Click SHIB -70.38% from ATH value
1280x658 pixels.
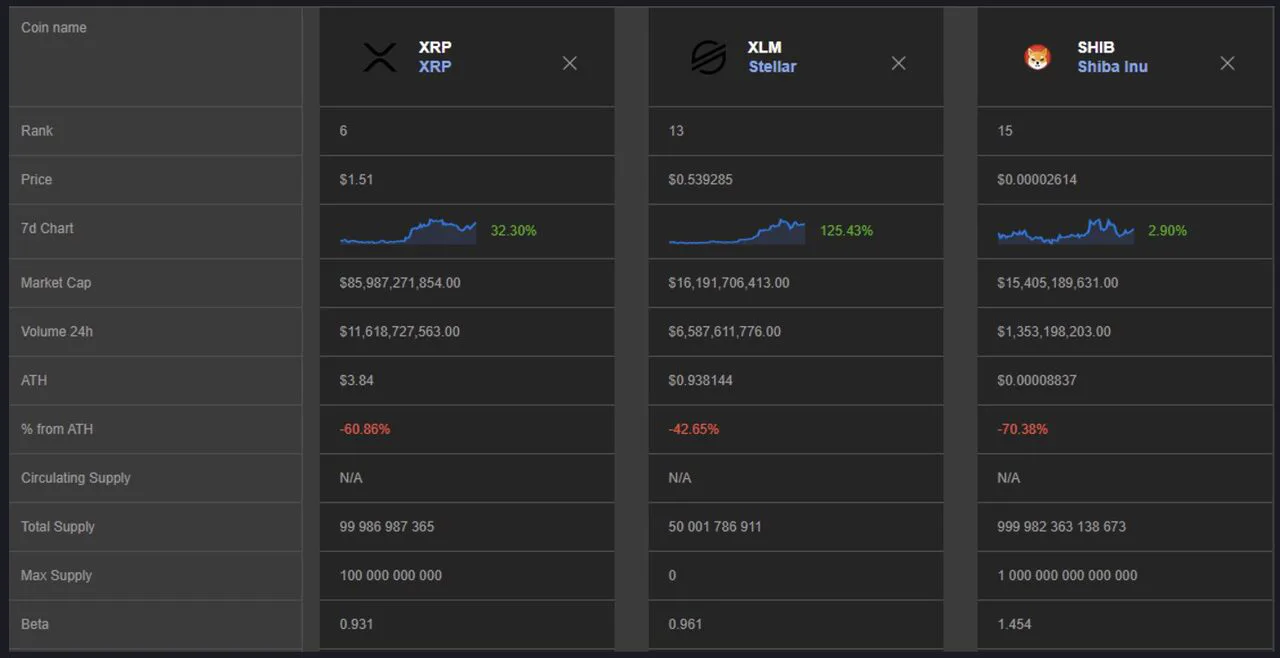pyautogui.click(x=1023, y=429)
